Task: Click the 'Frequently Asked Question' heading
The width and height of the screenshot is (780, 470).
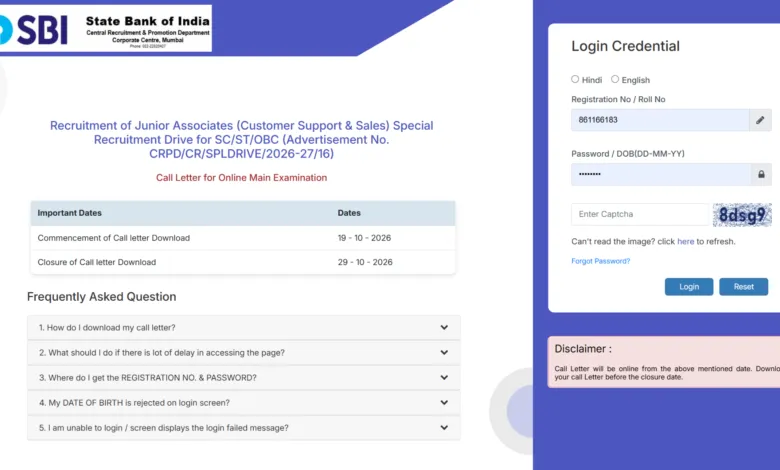Action: 101,296
